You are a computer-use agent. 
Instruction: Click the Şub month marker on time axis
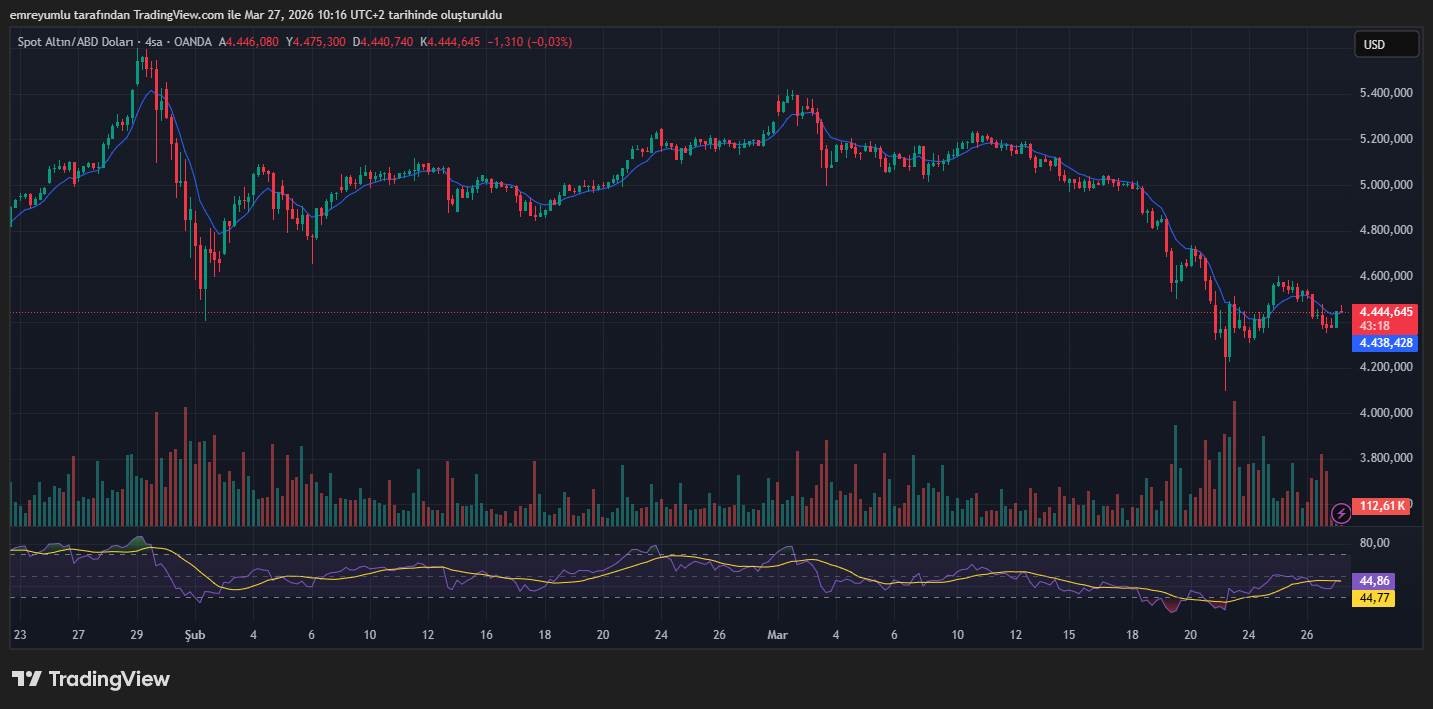(195, 635)
